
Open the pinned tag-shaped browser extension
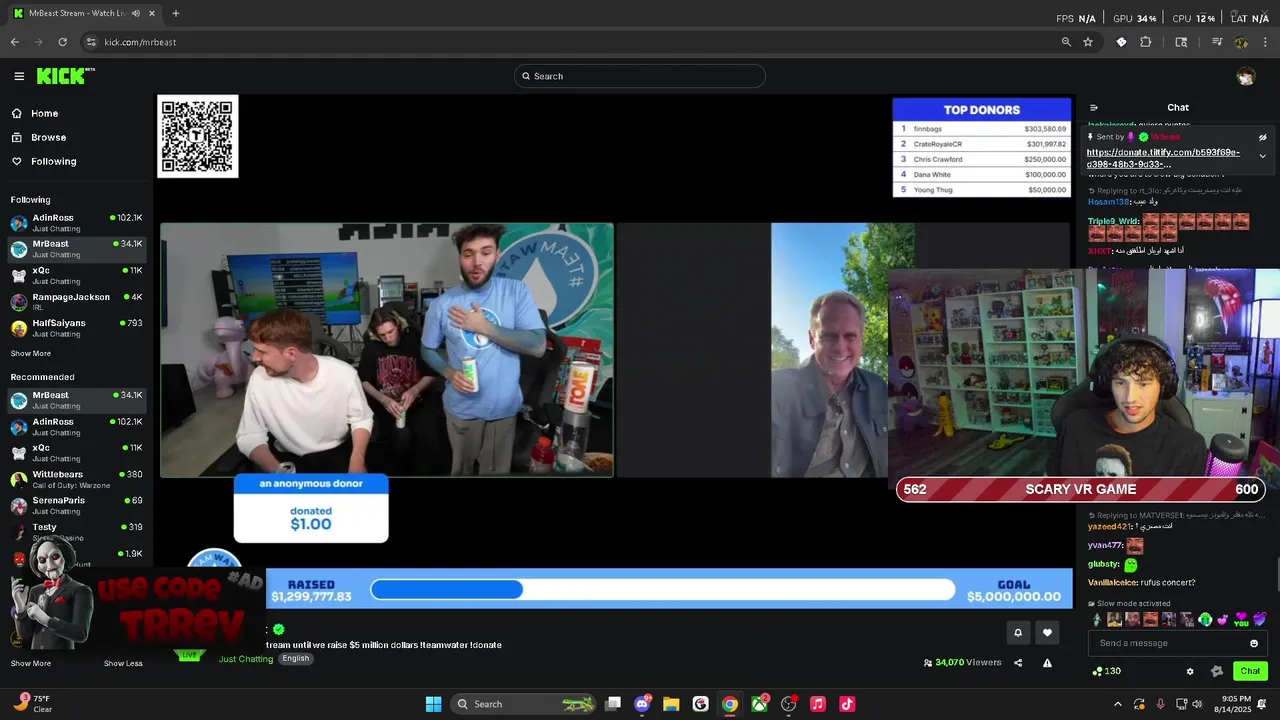pyautogui.click(x=1121, y=42)
